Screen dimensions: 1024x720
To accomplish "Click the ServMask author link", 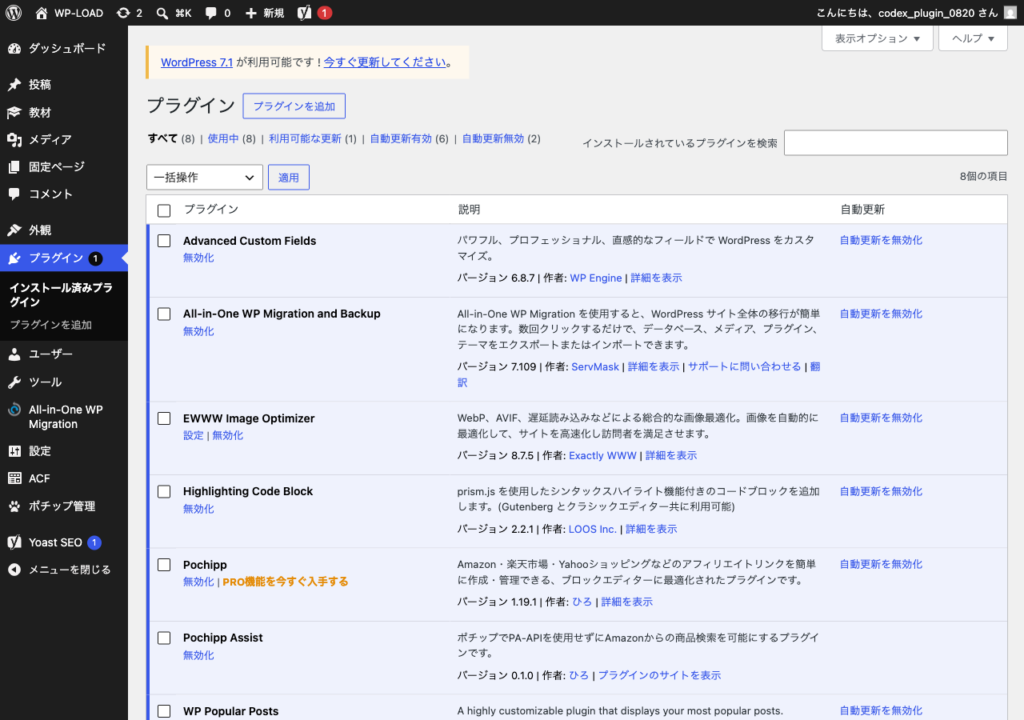I will 595,367.
